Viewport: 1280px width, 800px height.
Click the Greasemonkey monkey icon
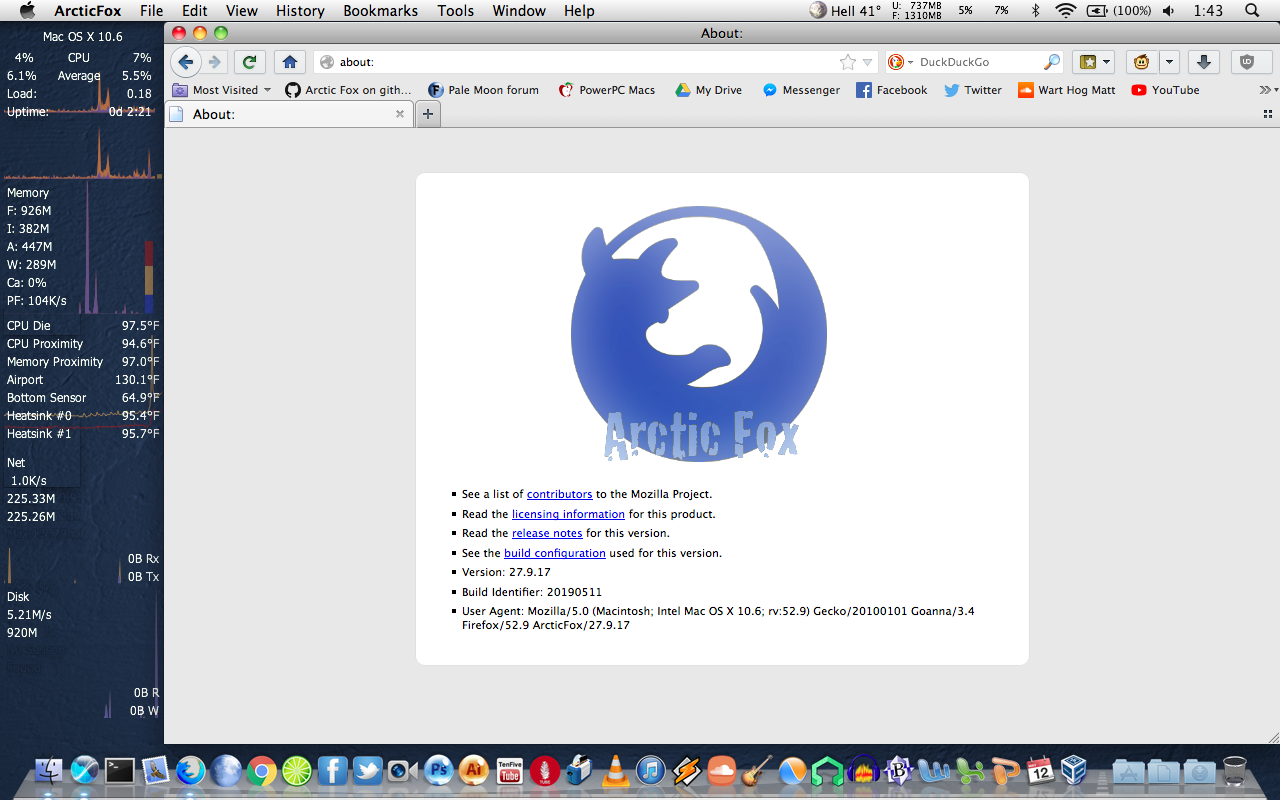(x=1141, y=62)
